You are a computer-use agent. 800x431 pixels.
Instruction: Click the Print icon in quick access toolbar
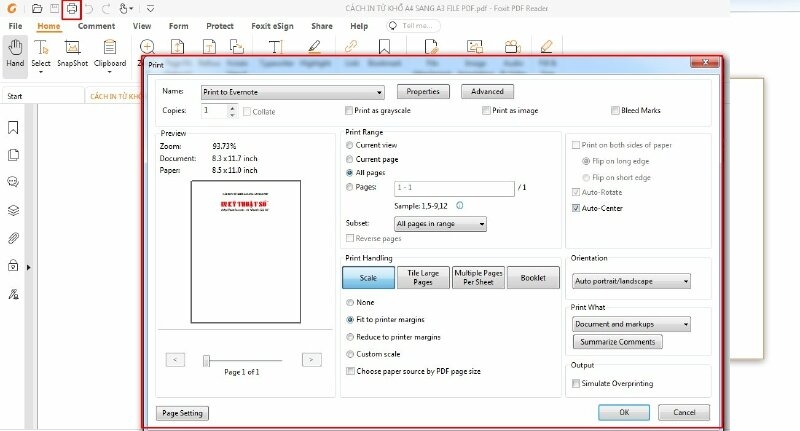[71, 9]
